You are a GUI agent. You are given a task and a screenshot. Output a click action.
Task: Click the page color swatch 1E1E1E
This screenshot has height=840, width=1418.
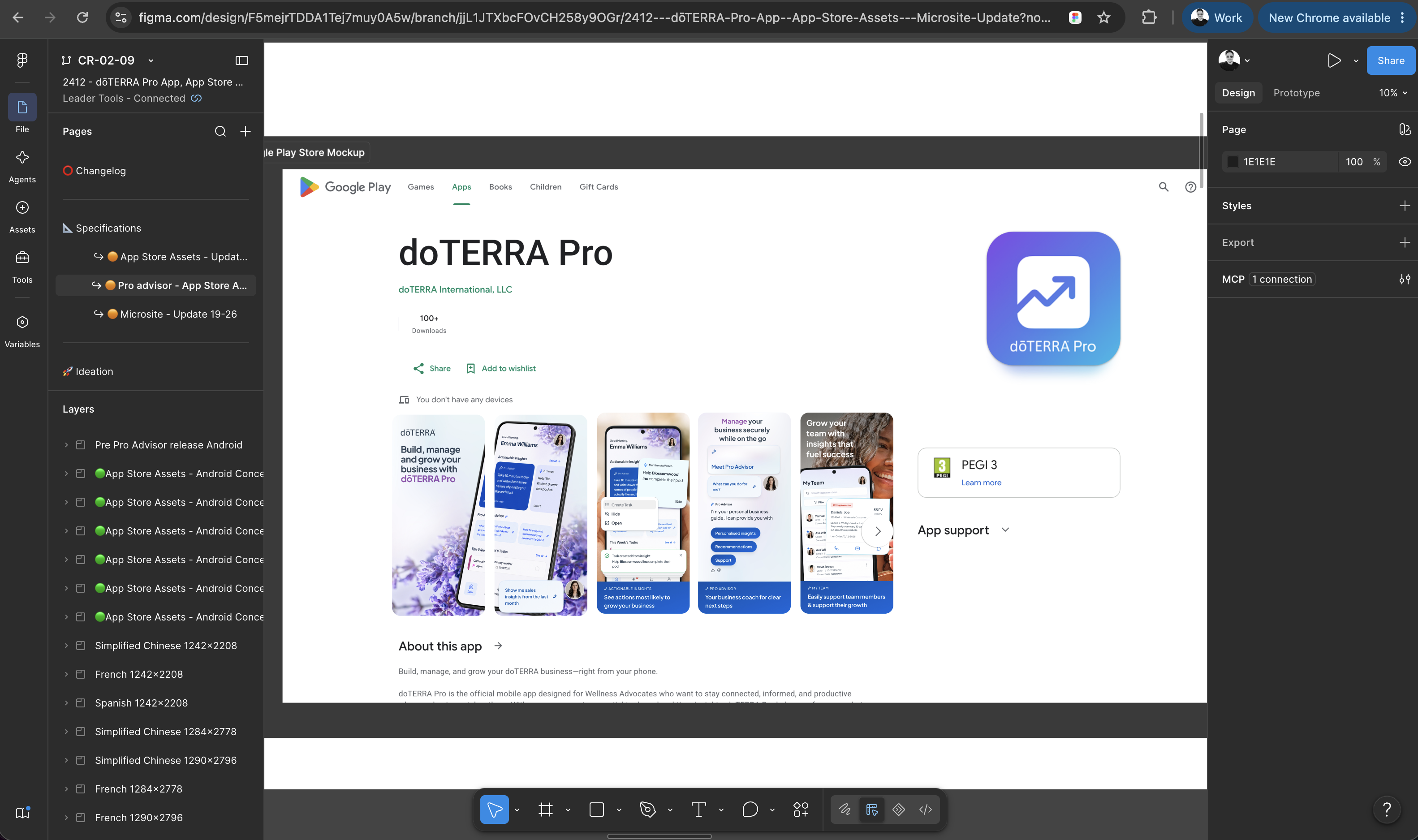[1233, 162]
